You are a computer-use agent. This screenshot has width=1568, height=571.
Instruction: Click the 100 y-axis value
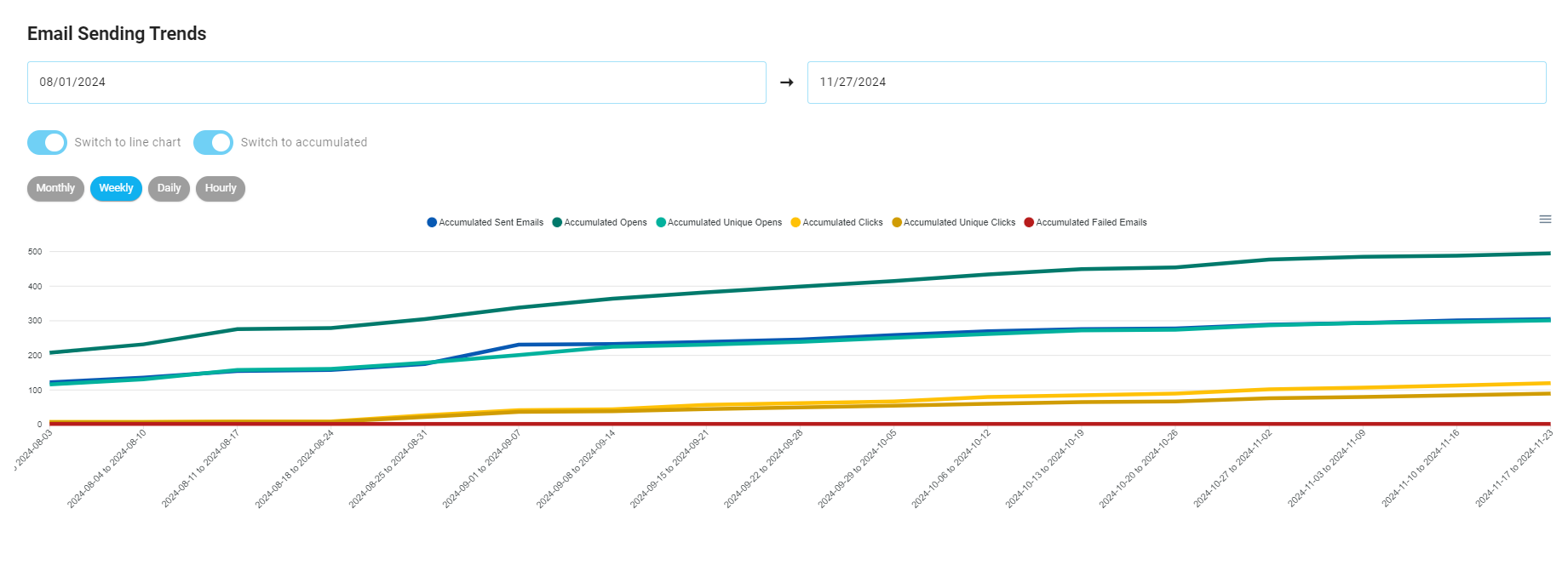(x=35, y=391)
